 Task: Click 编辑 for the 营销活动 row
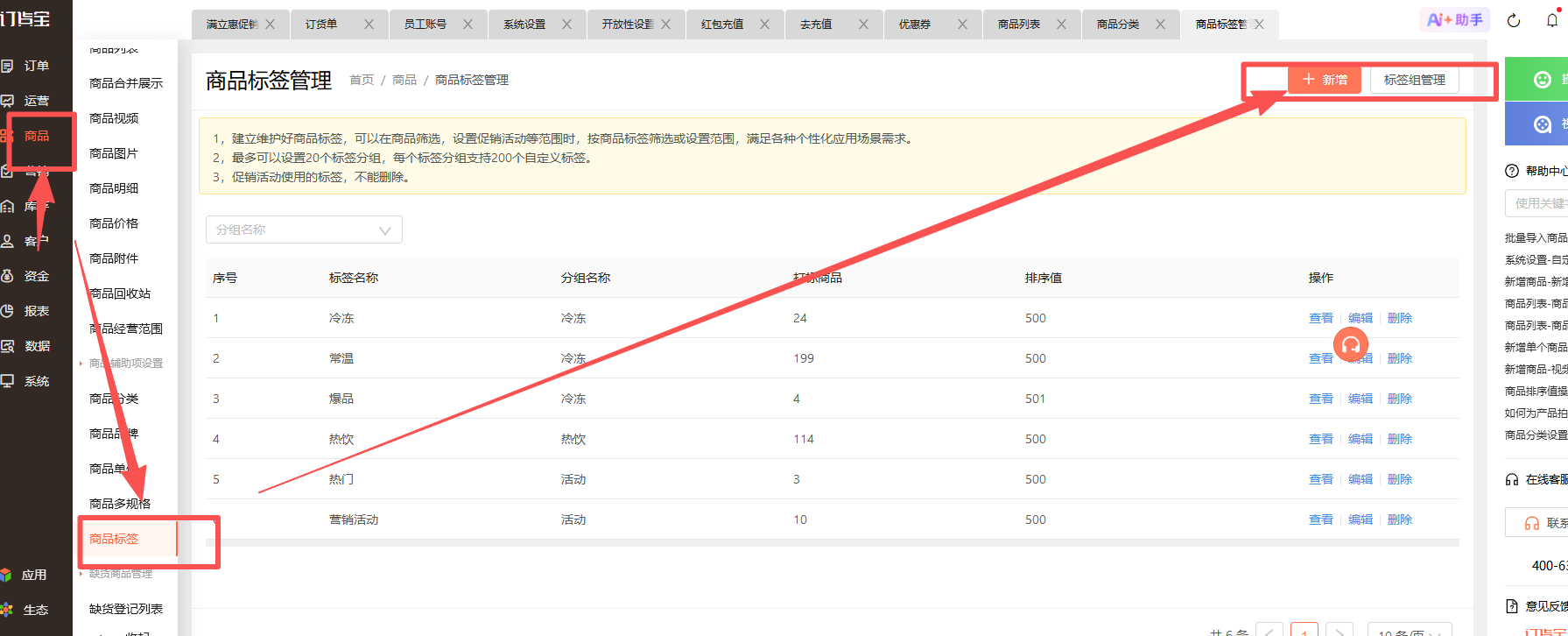pyautogui.click(x=1360, y=519)
